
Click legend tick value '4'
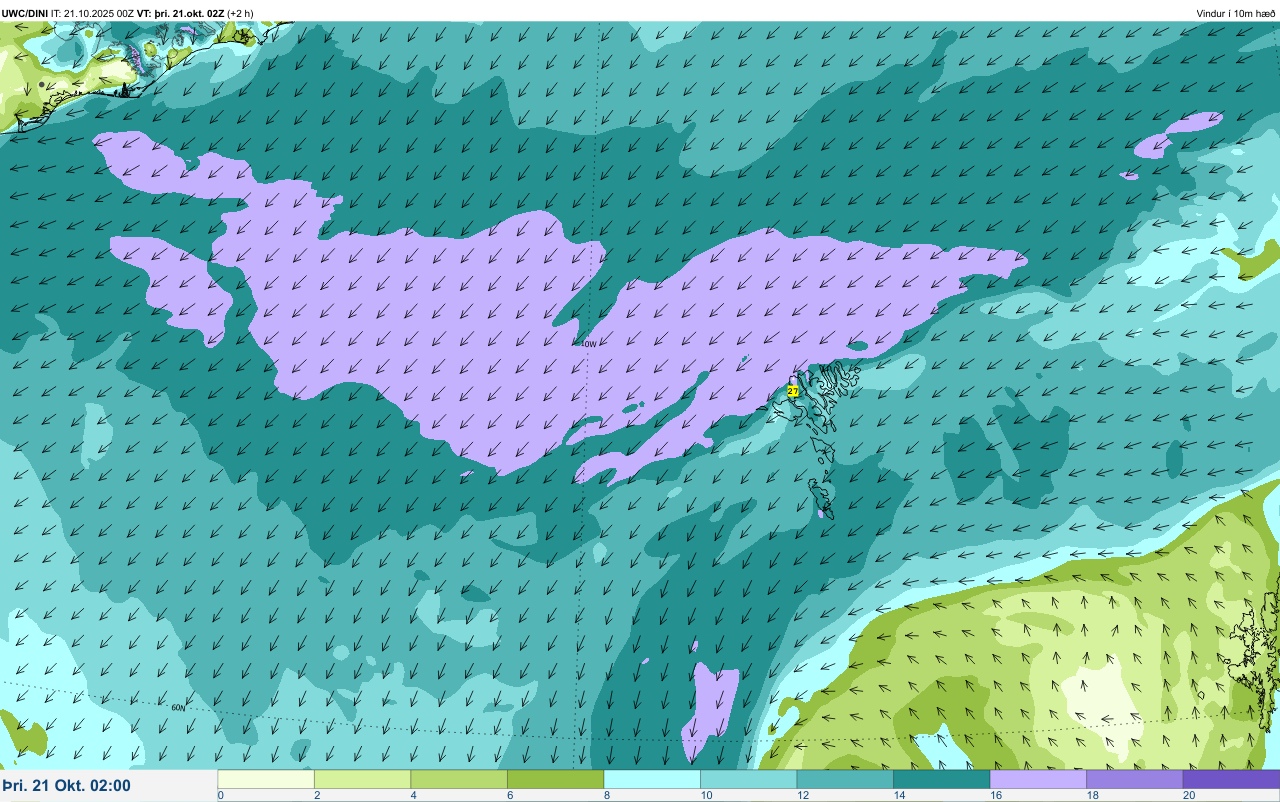pyautogui.click(x=413, y=796)
